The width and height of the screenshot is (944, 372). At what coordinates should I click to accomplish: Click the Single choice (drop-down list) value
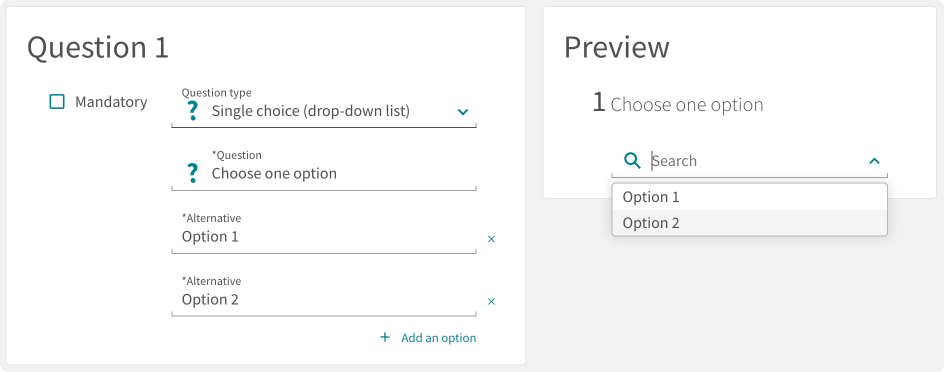point(311,111)
